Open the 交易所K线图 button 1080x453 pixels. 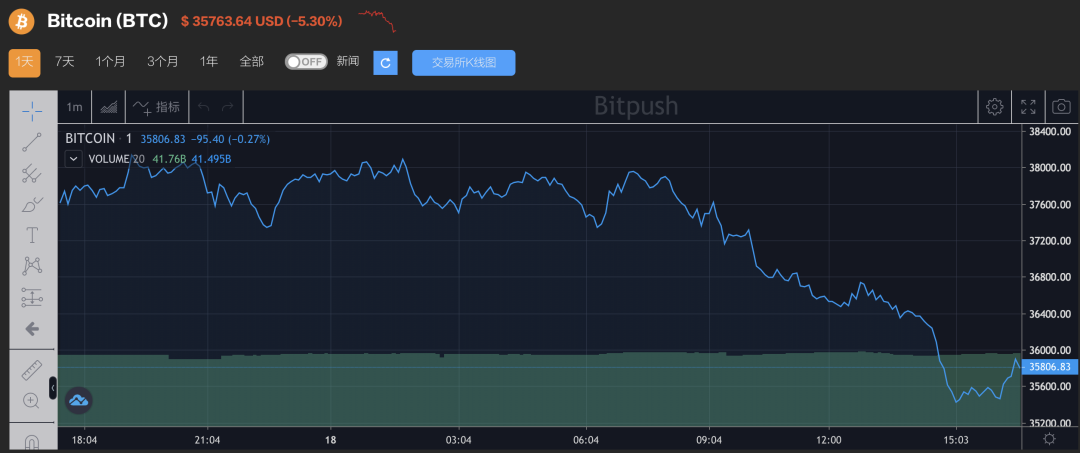pos(464,63)
